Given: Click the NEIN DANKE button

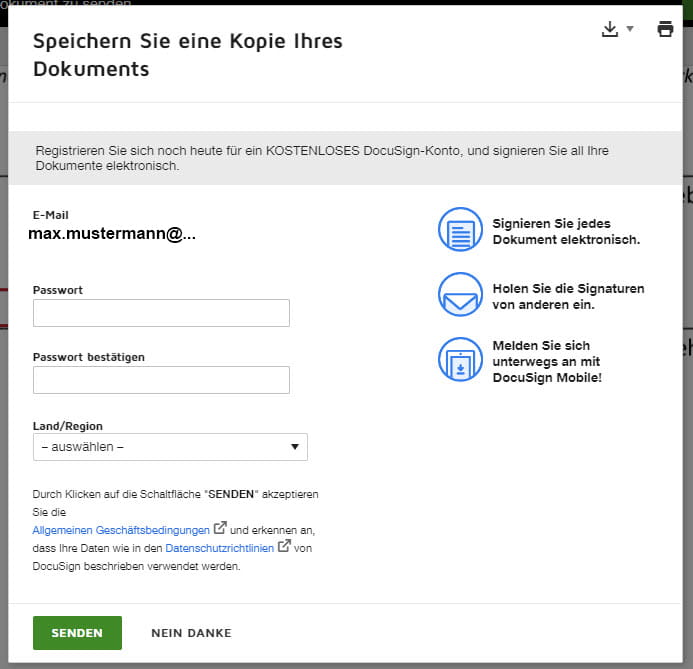Looking at the screenshot, I should tap(191, 633).
